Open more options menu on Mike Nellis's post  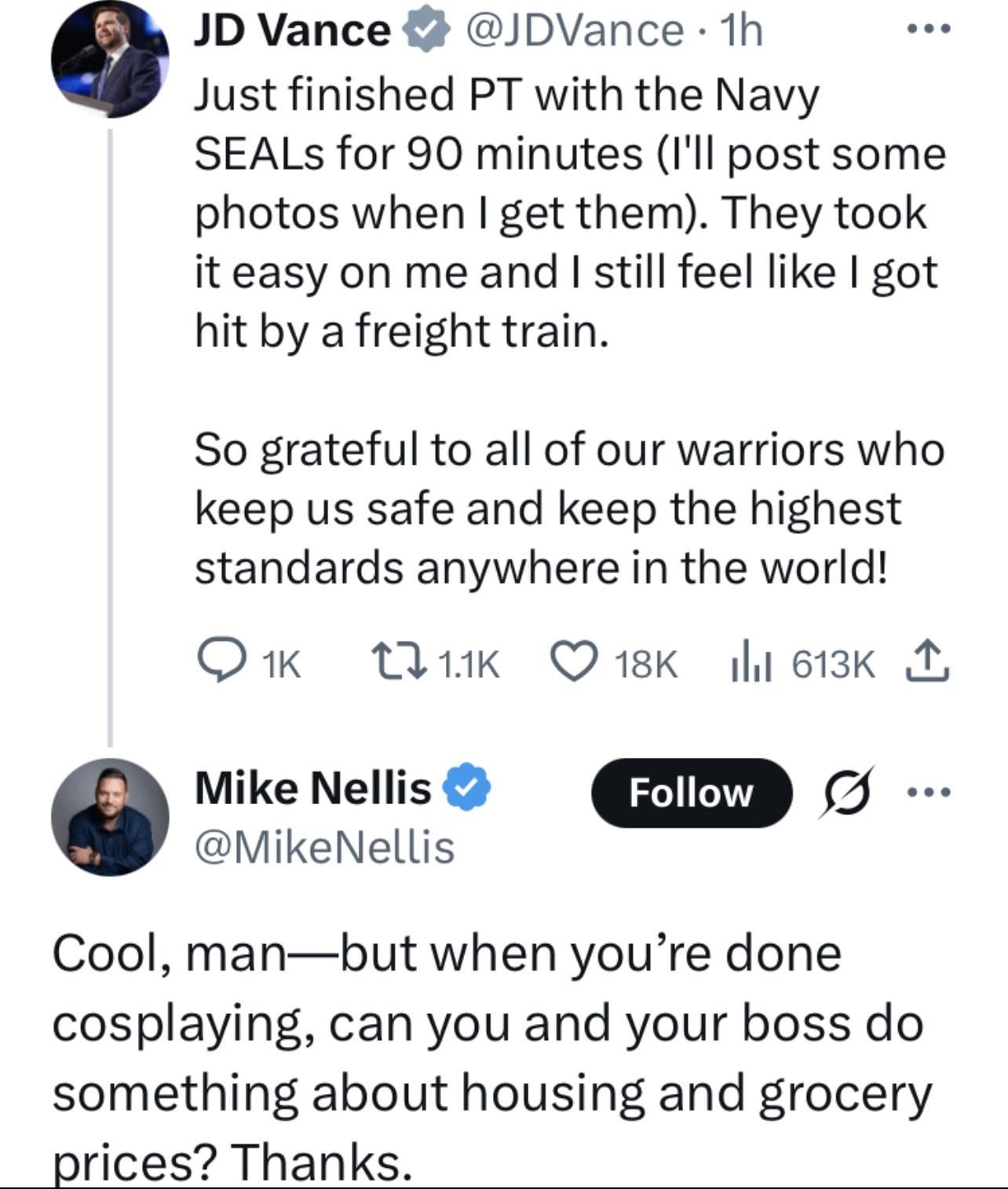928,792
